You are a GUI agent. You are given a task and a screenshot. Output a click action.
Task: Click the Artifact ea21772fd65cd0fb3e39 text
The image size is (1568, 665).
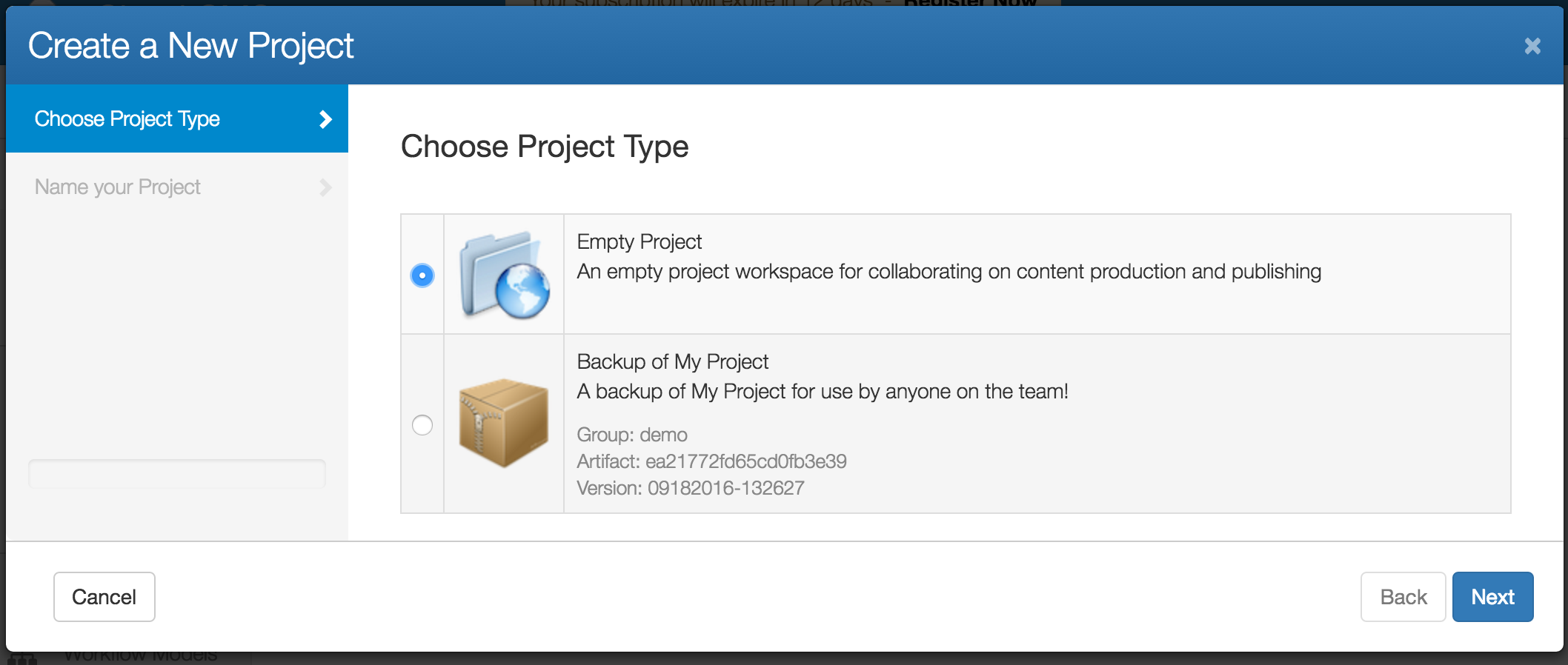pos(711,461)
